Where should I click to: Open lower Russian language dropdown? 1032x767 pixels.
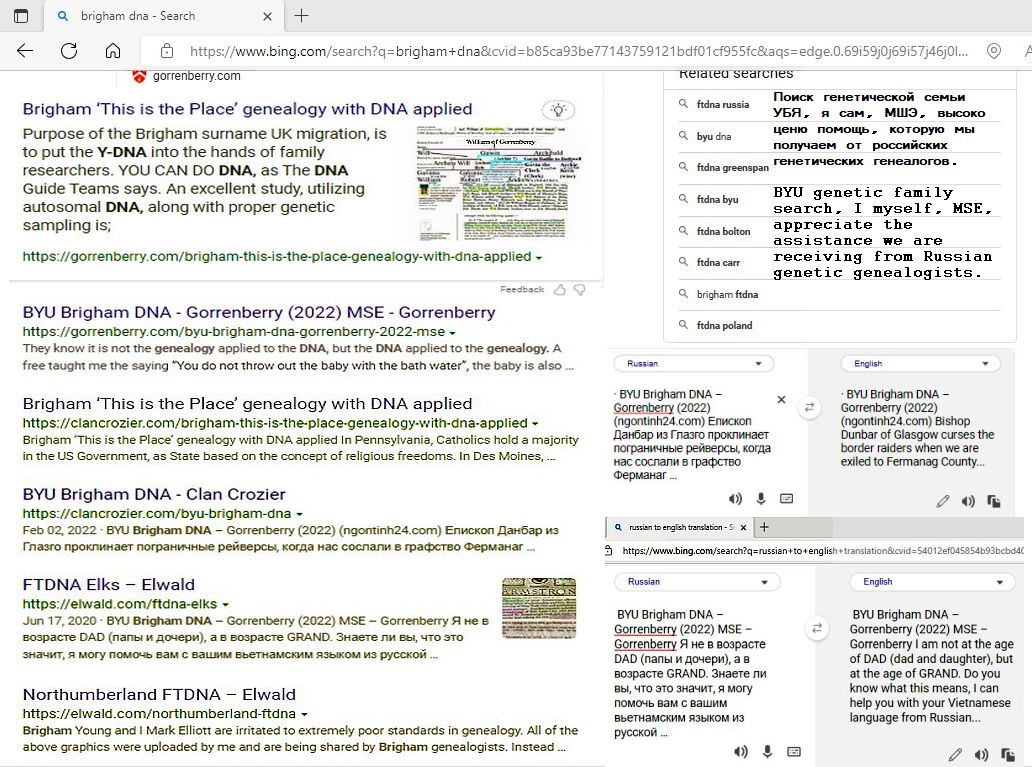pos(697,582)
